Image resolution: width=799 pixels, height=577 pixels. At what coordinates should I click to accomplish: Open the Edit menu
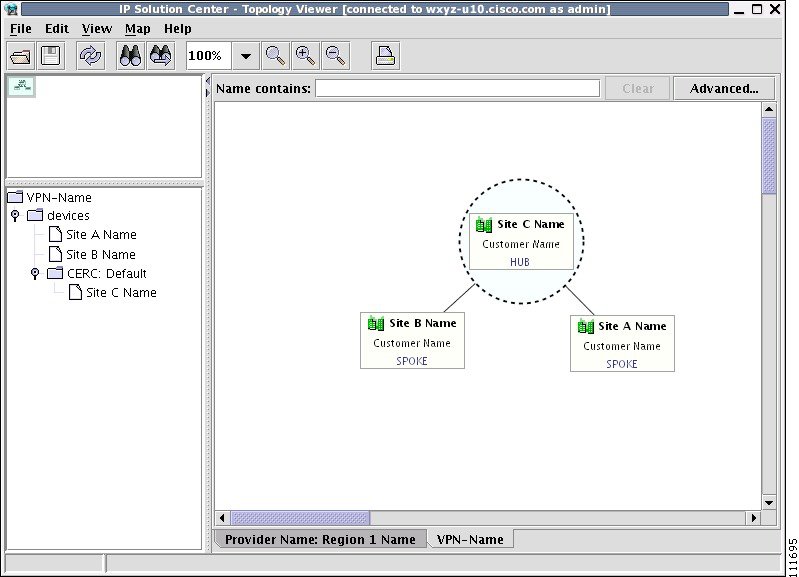pos(57,29)
